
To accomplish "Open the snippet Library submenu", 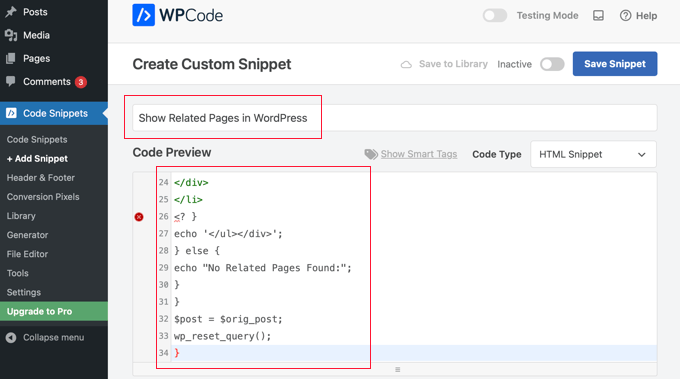I will [21, 216].
